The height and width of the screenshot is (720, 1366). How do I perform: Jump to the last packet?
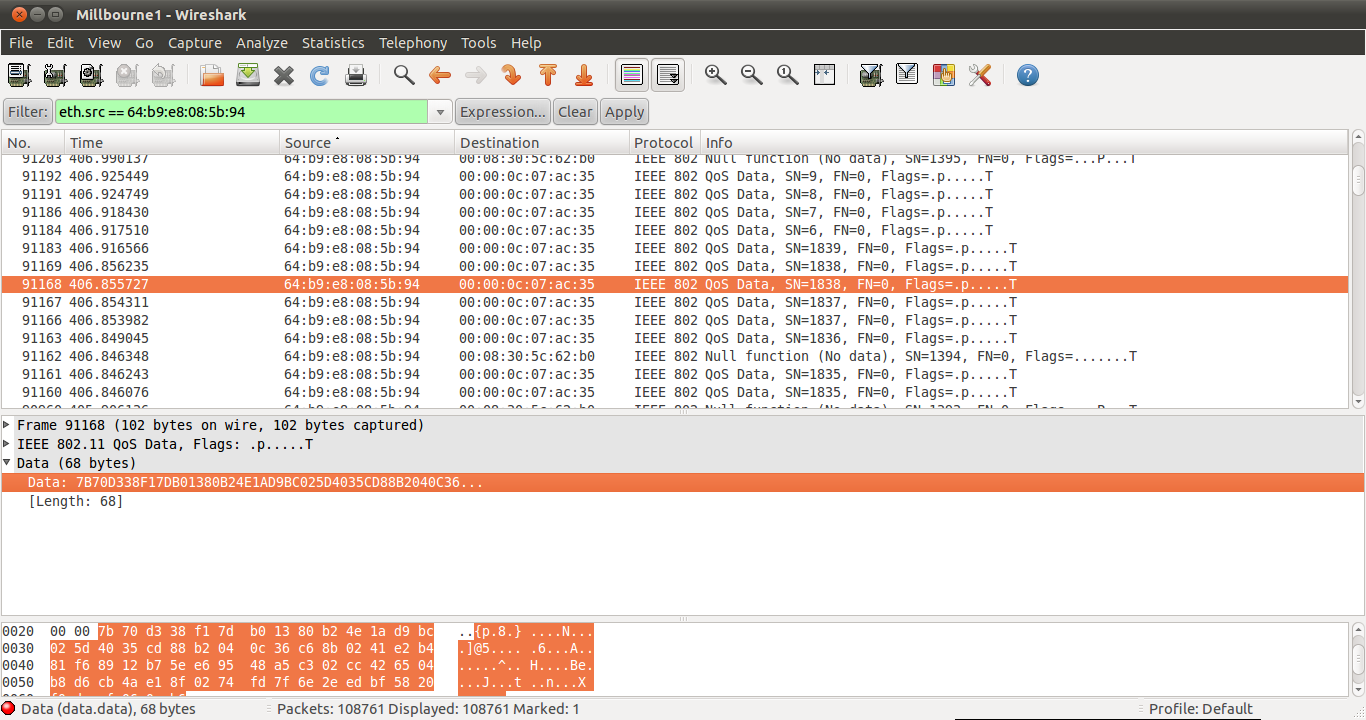point(584,75)
